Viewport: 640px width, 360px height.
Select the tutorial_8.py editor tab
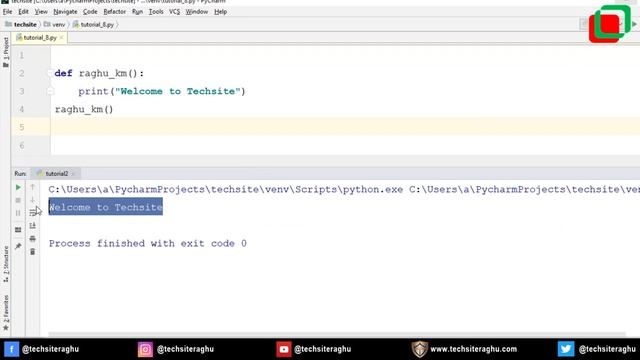40,38
